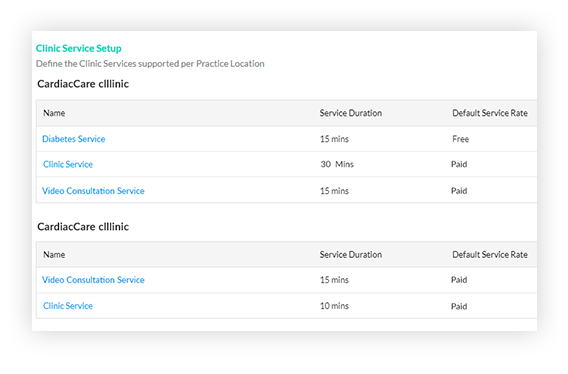Click the Clinic Service Setup heading

(x=79, y=48)
